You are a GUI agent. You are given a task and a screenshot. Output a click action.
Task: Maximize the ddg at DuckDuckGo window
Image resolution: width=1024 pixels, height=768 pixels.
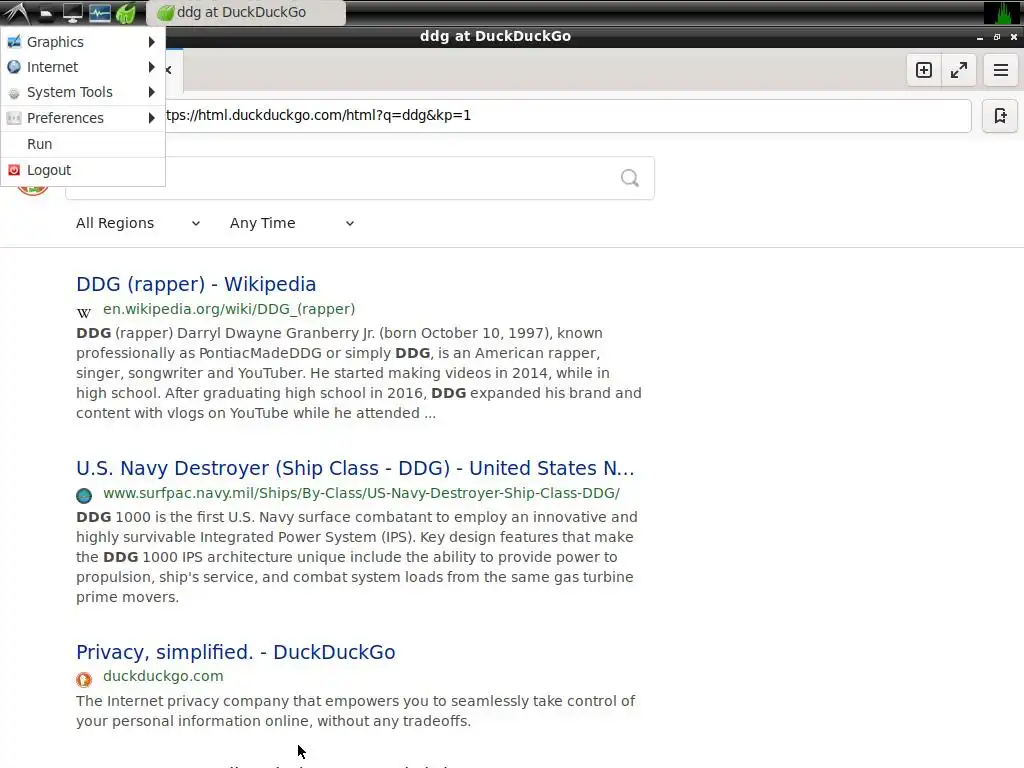click(x=997, y=37)
